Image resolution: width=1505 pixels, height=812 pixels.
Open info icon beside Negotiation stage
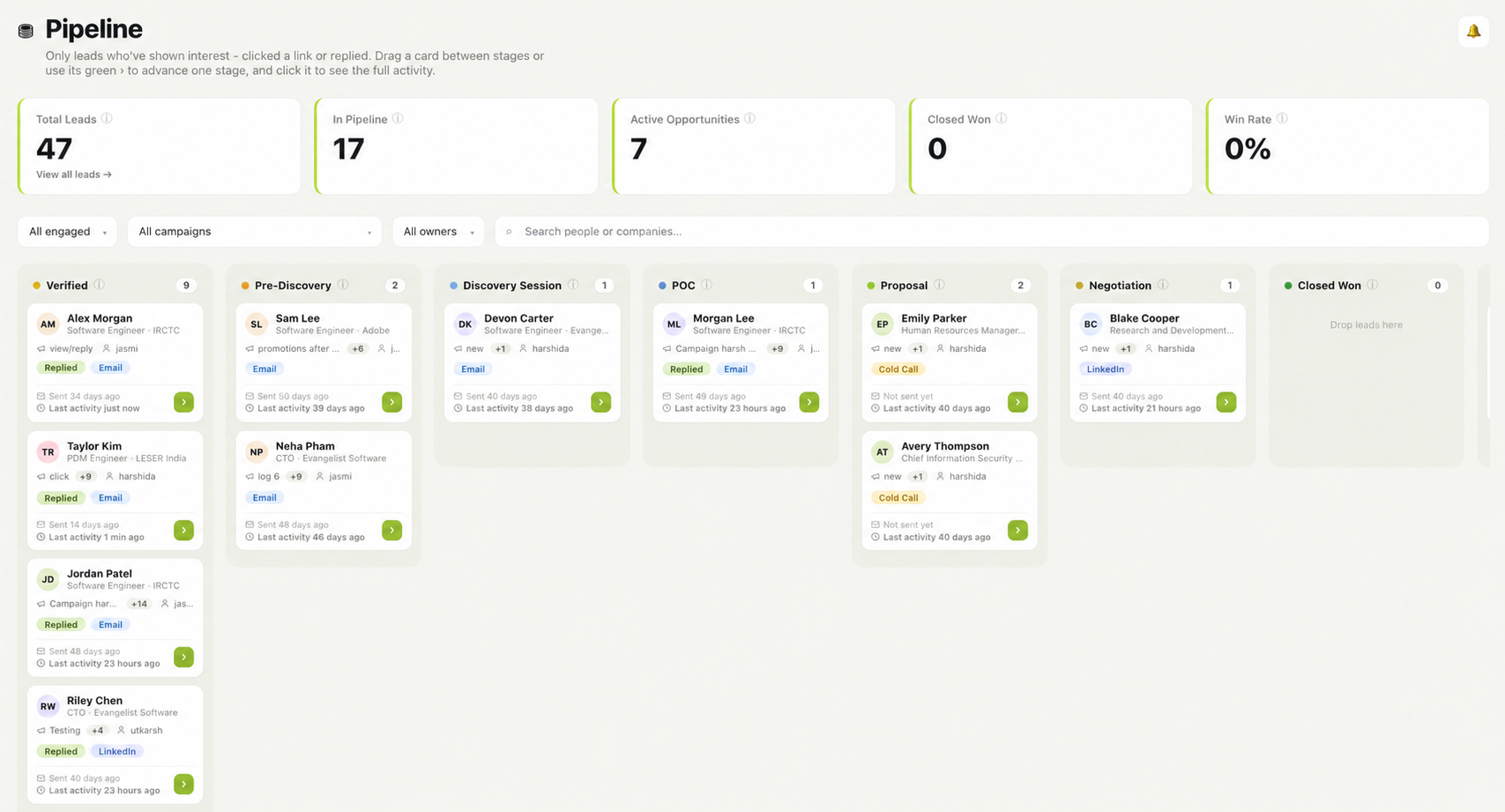(1163, 285)
